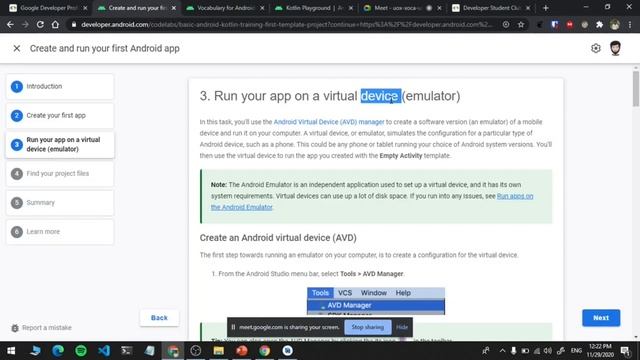640x360 pixels.
Task: Select step 3 Run your app on a virtual device
Action: (x=60, y=144)
